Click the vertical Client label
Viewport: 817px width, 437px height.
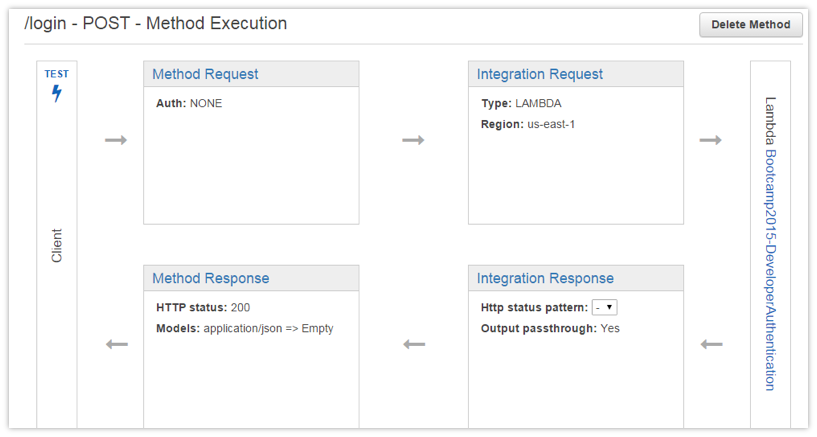(57, 245)
